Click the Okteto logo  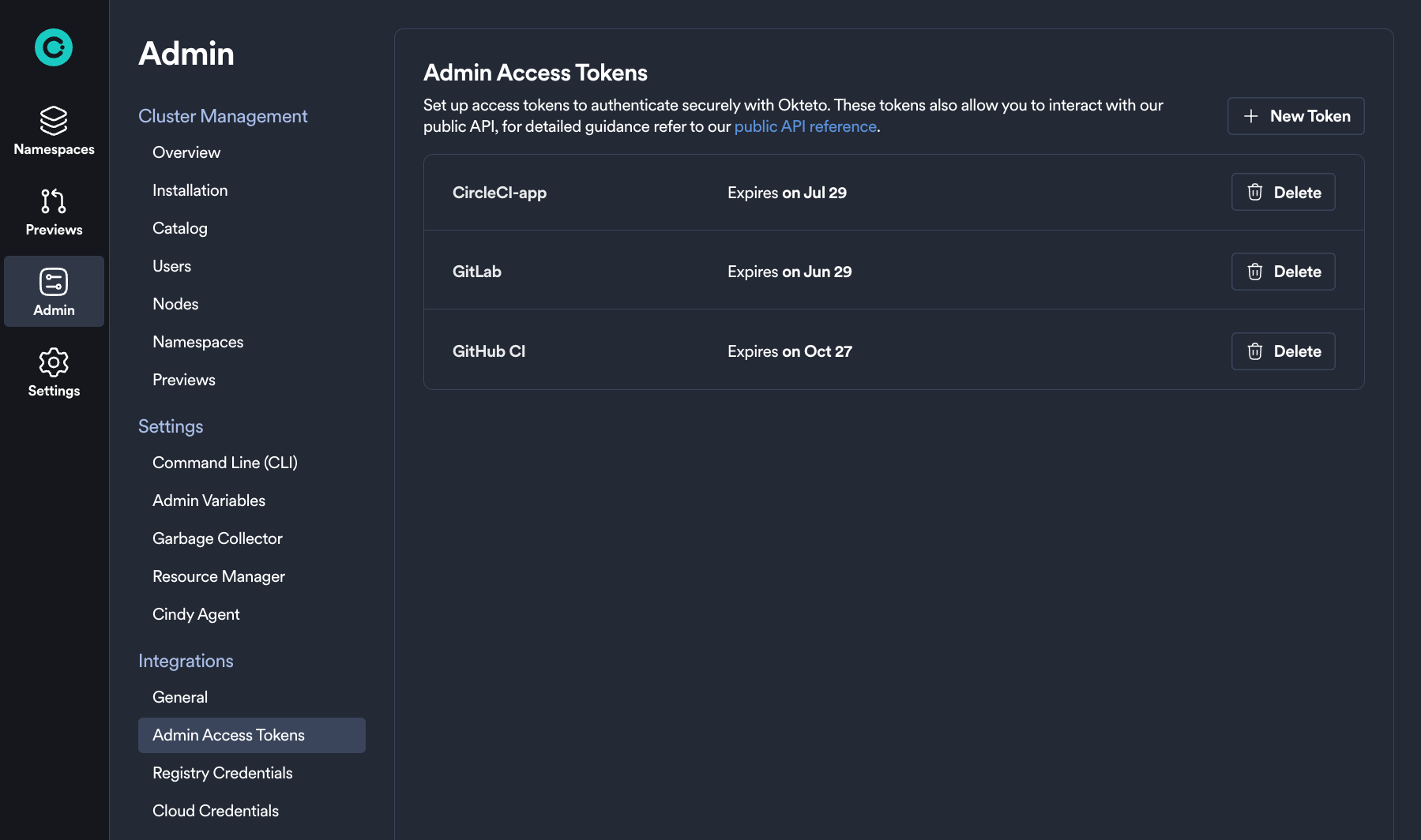(x=53, y=47)
